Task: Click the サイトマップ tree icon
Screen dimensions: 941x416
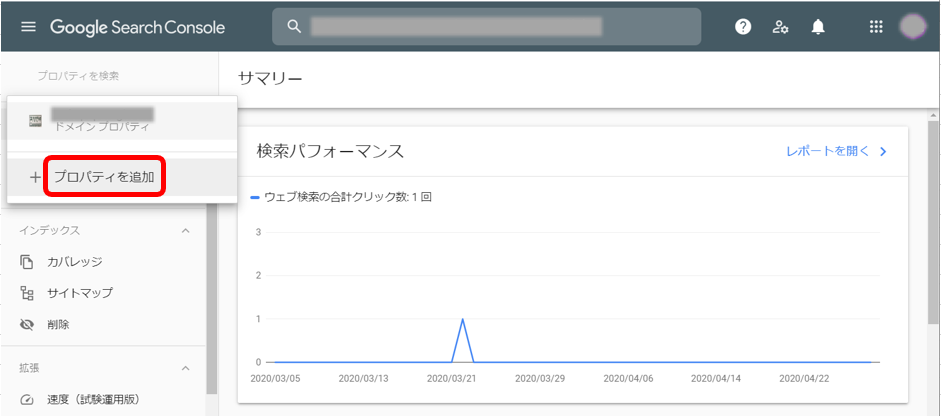Action: (x=26, y=294)
